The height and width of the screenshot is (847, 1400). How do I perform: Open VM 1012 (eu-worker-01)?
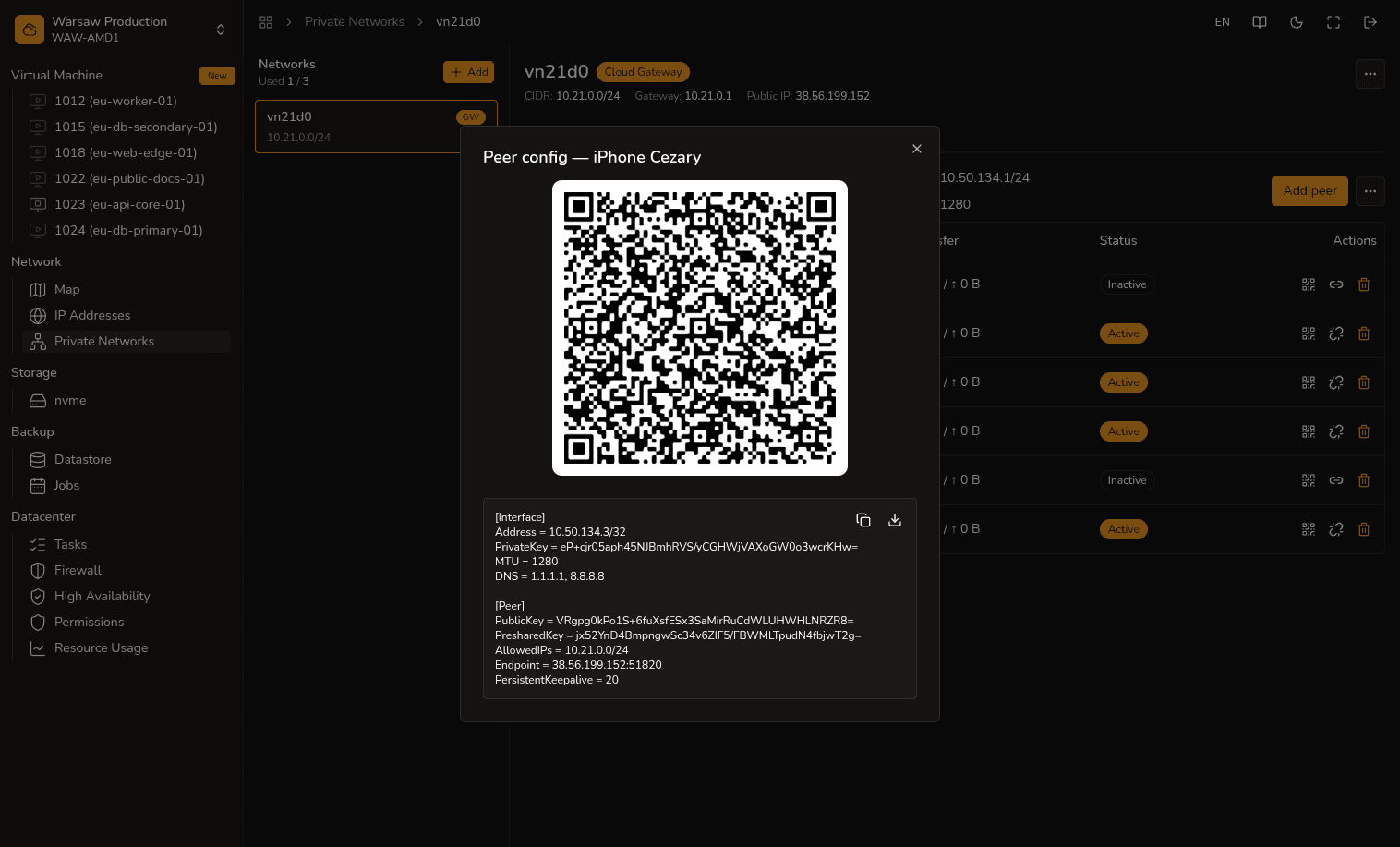tap(115, 101)
